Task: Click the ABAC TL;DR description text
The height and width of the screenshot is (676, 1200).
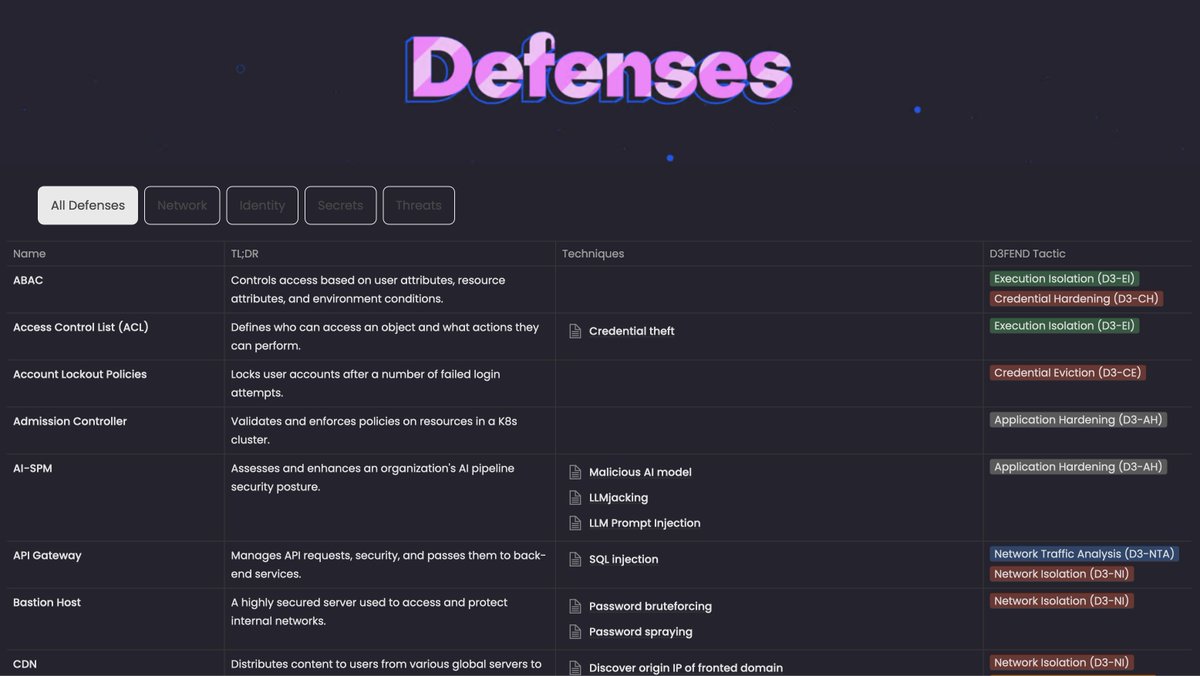Action: point(368,290)
